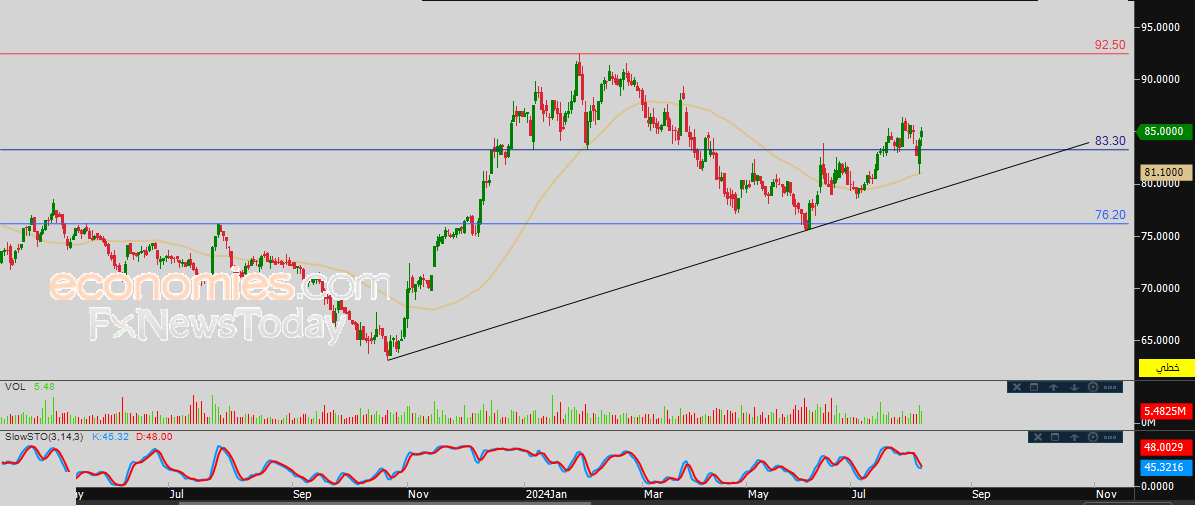
Task: Close the VOL indicator panel
Action: point(1017,387)
